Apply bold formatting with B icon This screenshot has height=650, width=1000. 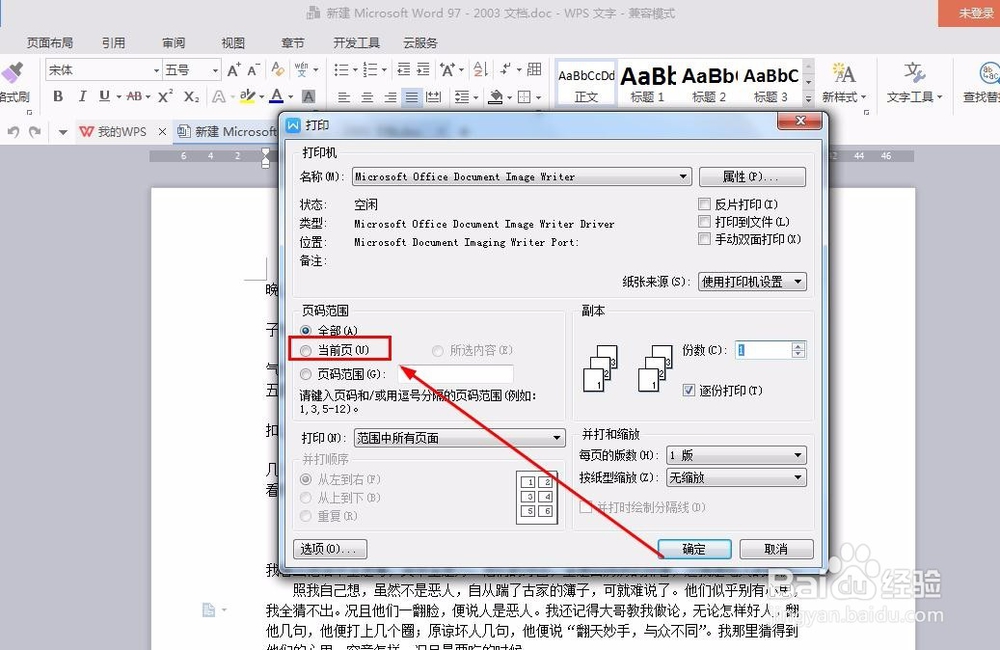click(58, 96)
